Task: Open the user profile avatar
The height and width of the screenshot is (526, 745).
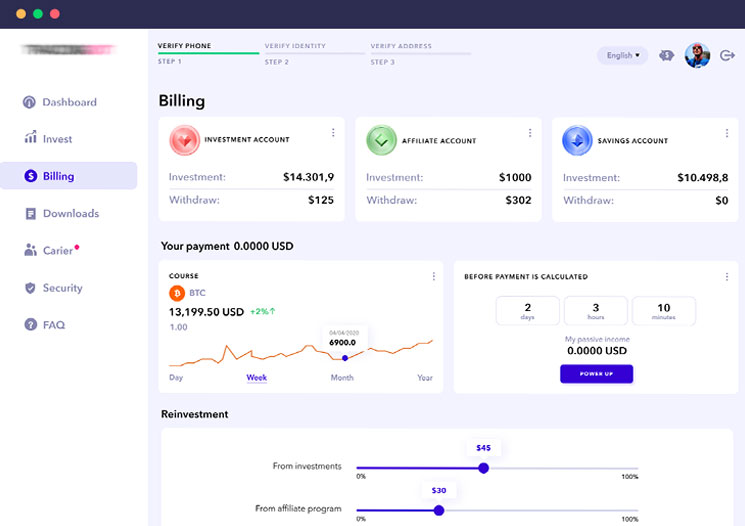Action: click(x=697, y=56)
